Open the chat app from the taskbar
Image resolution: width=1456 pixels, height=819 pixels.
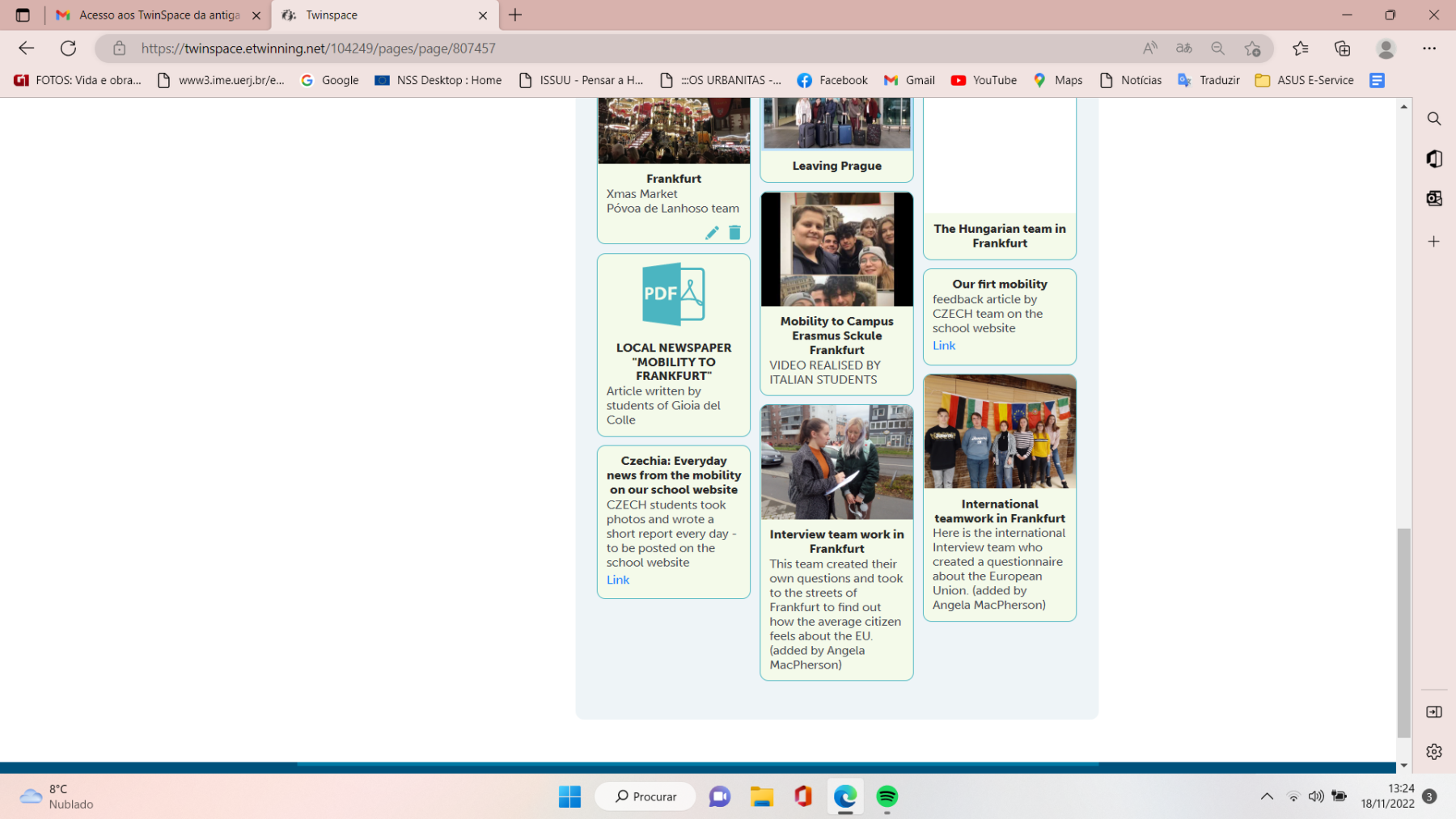tap(719, 796)
